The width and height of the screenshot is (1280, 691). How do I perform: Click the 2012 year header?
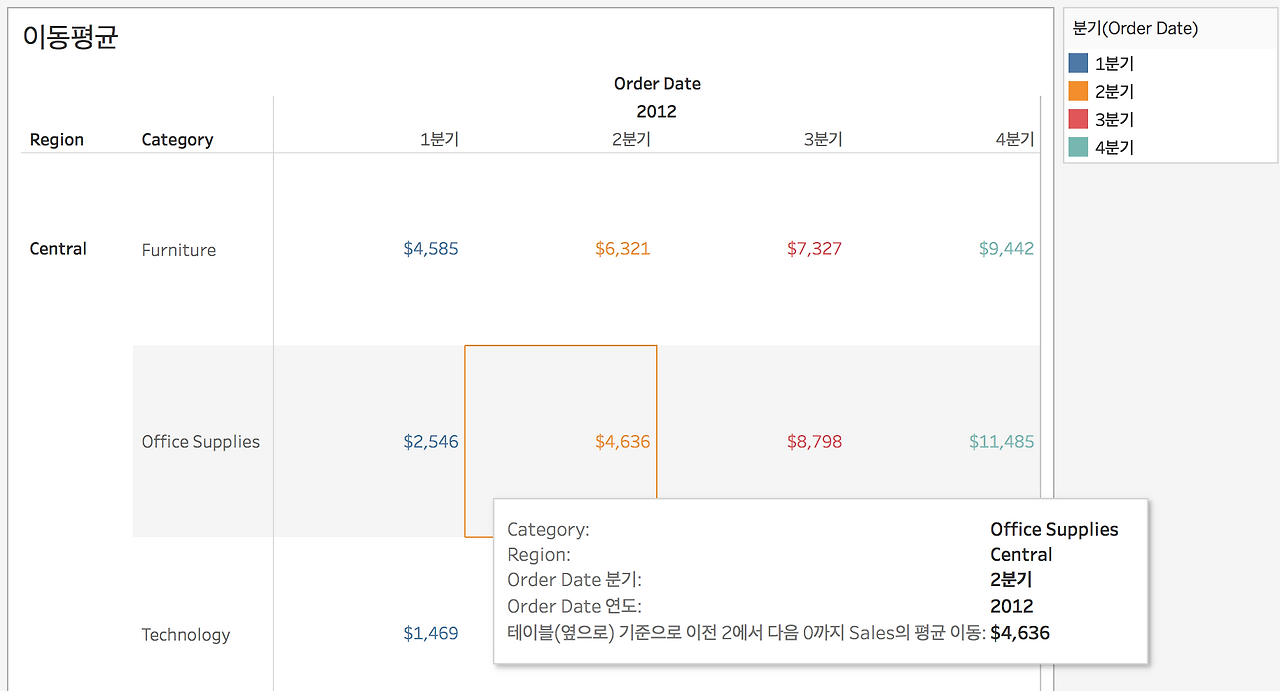657,112
